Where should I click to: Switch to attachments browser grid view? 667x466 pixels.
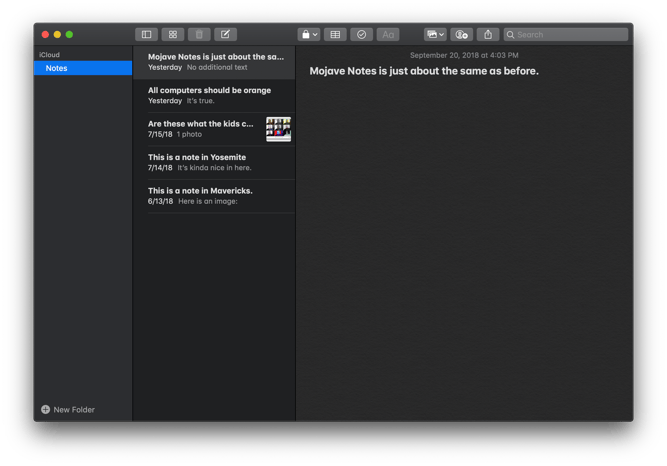tap(173, 34)
